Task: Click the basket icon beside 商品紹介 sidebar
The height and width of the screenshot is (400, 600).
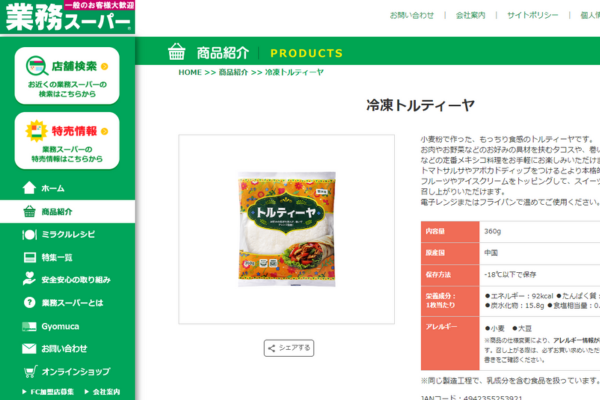Action: 29,211
